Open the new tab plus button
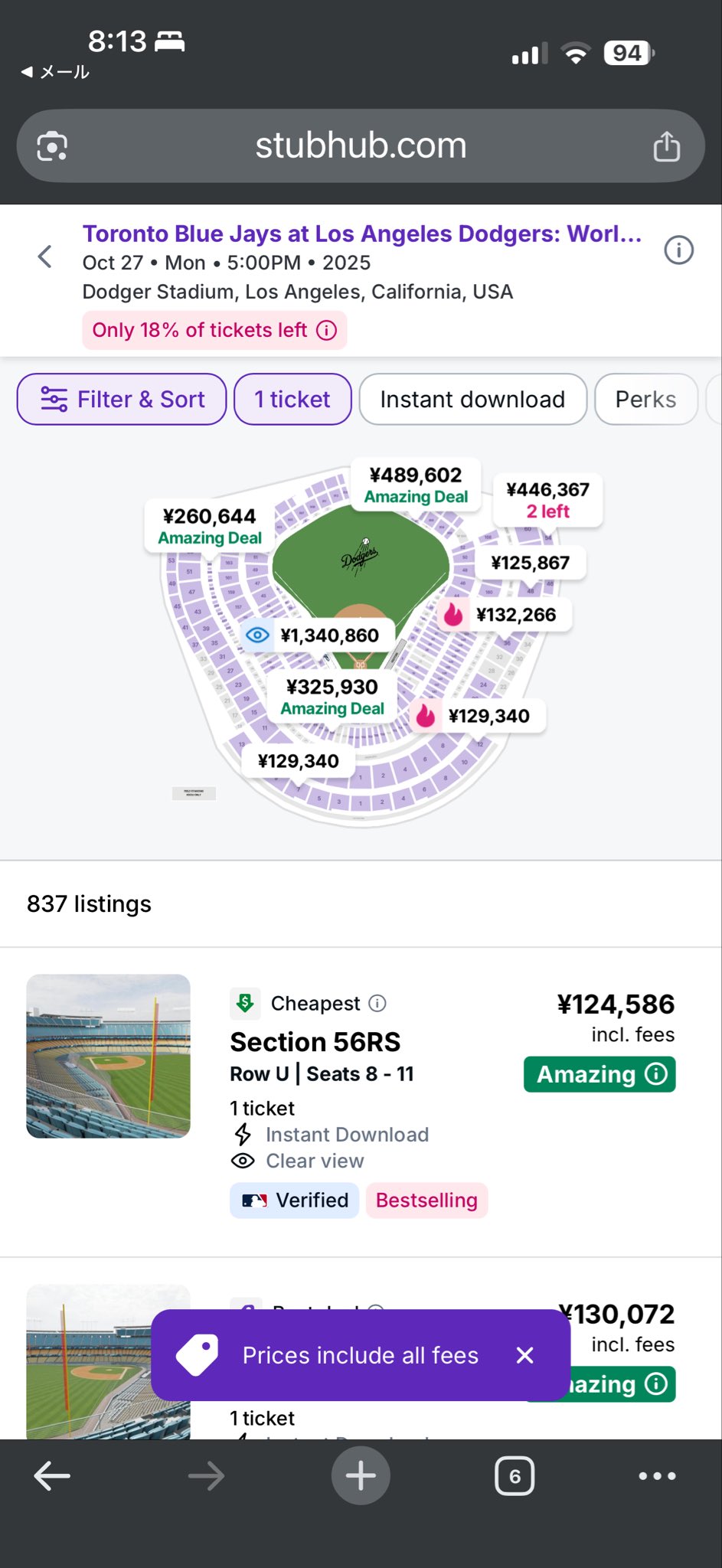 click(x=361, y=1475)
